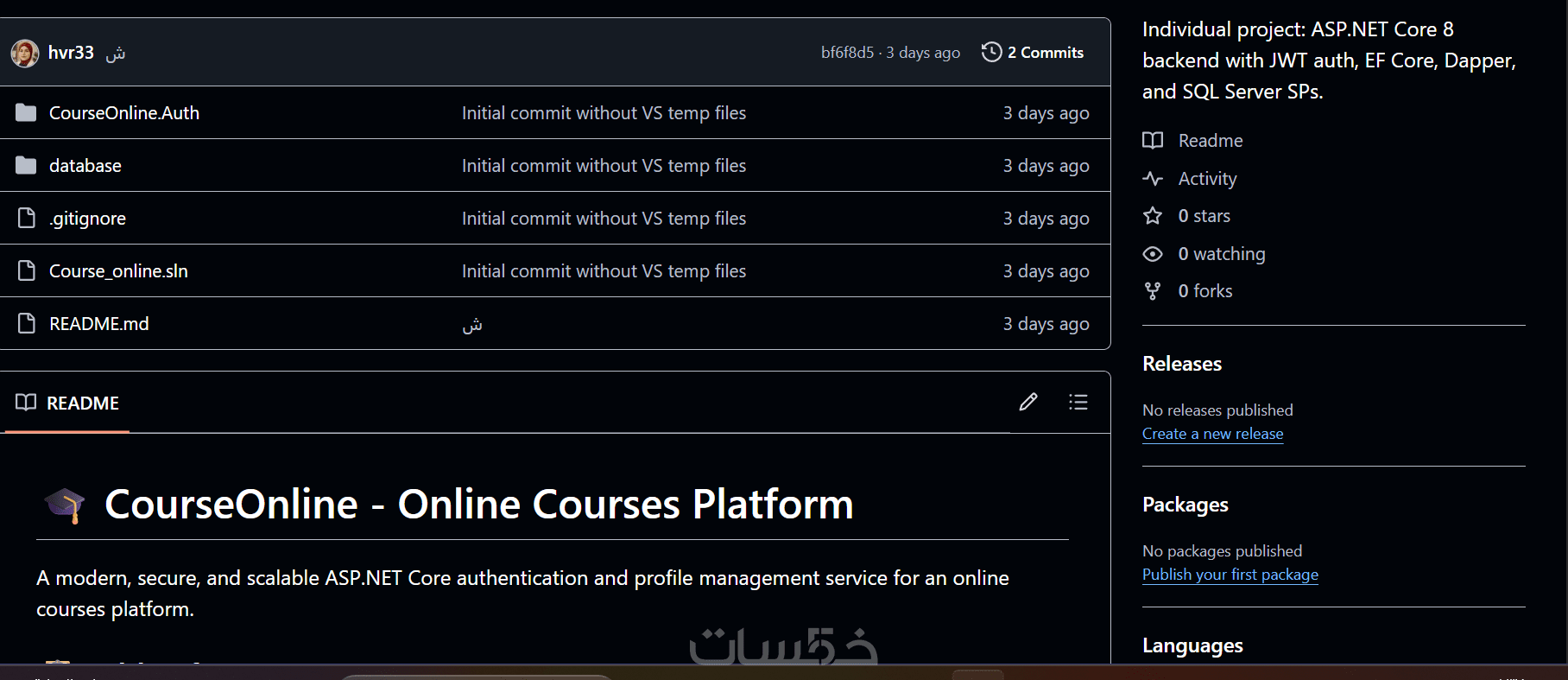The width and height of the screenshot is (1568, 680).
Task: Click the fork icon next to 0 forks
Action: (1153, 291)
